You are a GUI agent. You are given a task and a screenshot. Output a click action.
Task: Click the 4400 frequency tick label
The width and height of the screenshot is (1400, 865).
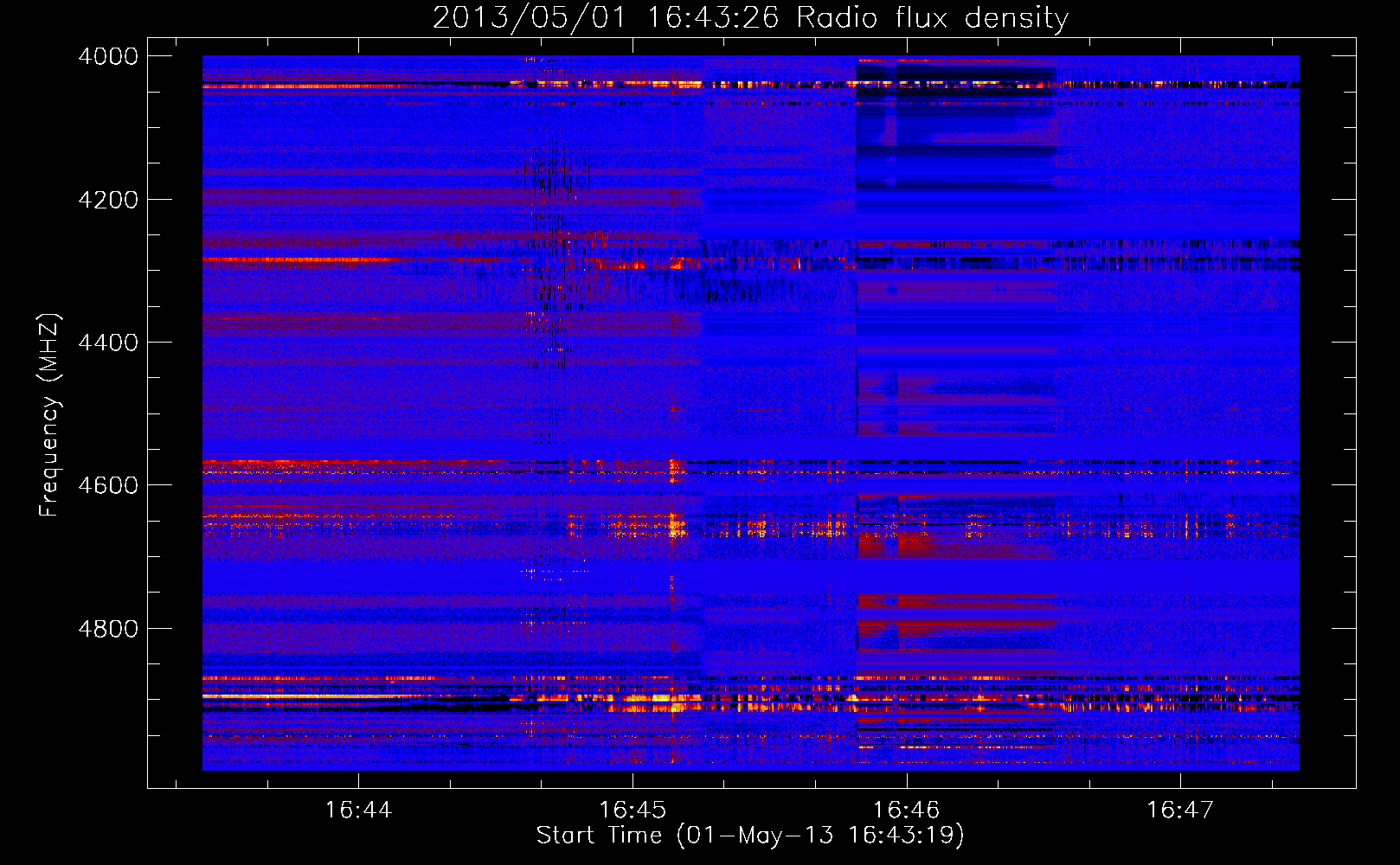pyautogui.click(x=108, y=343)
